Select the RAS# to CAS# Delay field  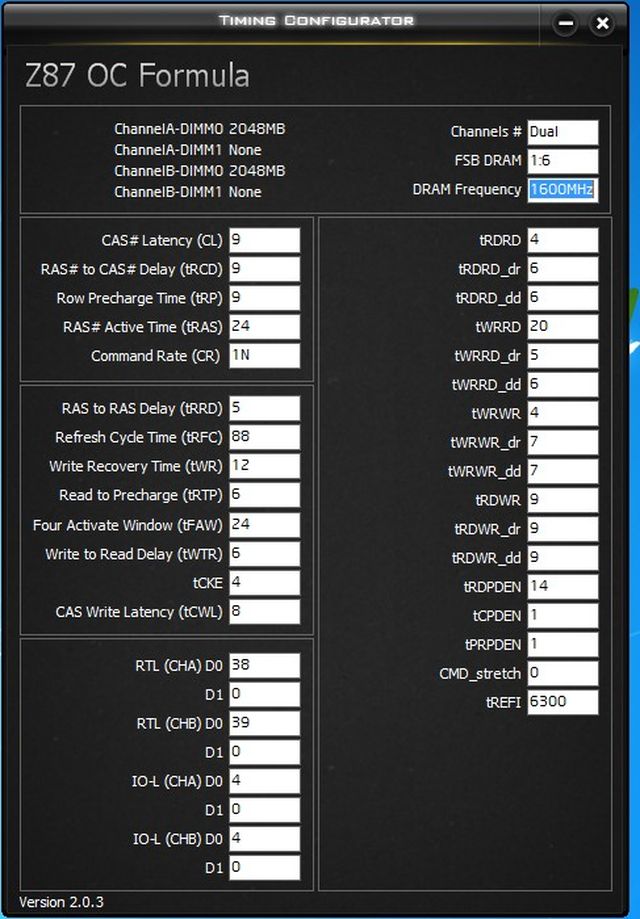[x=264, y=269]
